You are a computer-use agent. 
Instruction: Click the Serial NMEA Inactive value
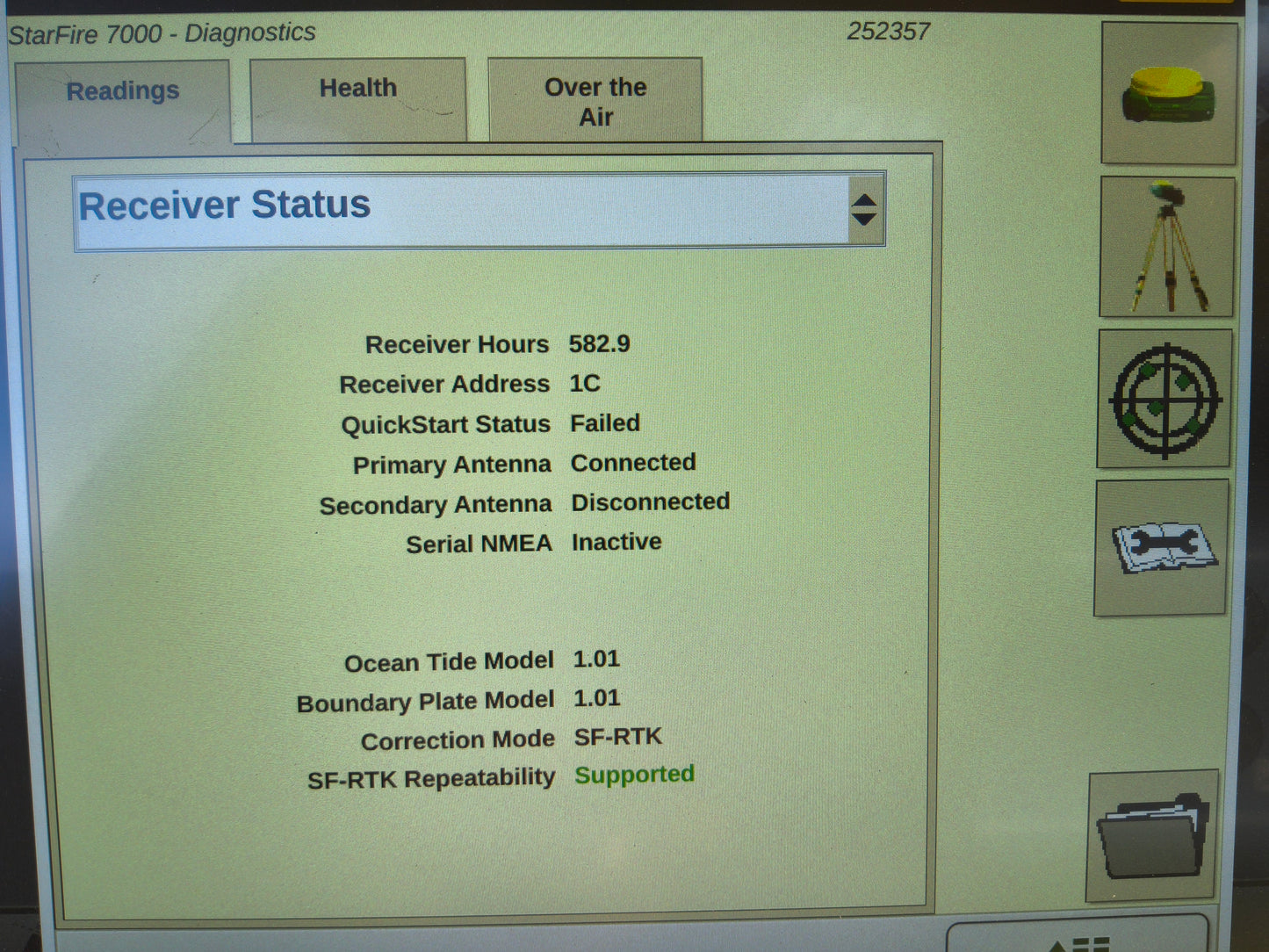point(616,542)
